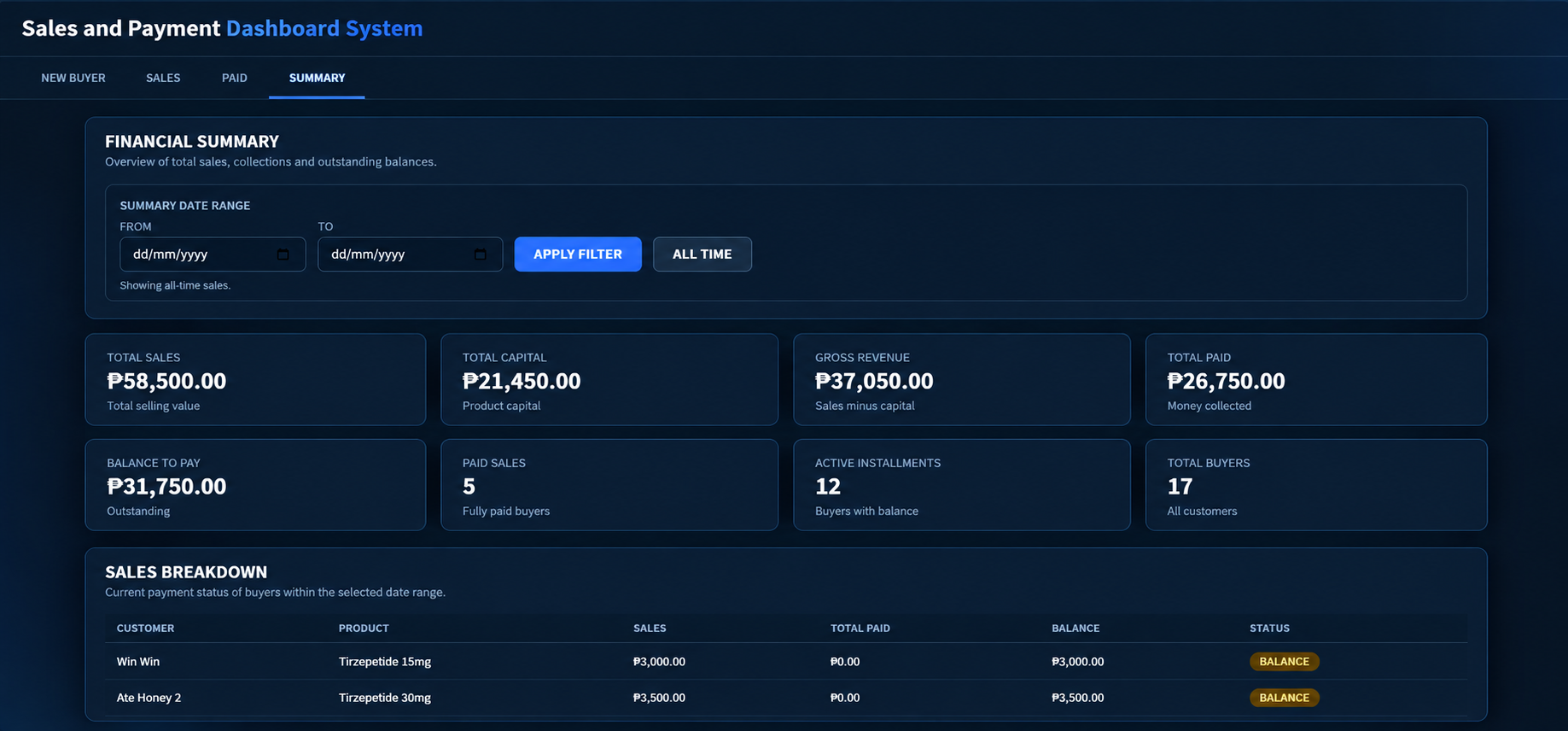
Task: Focus the TO date input field
Action: (411, 254)
